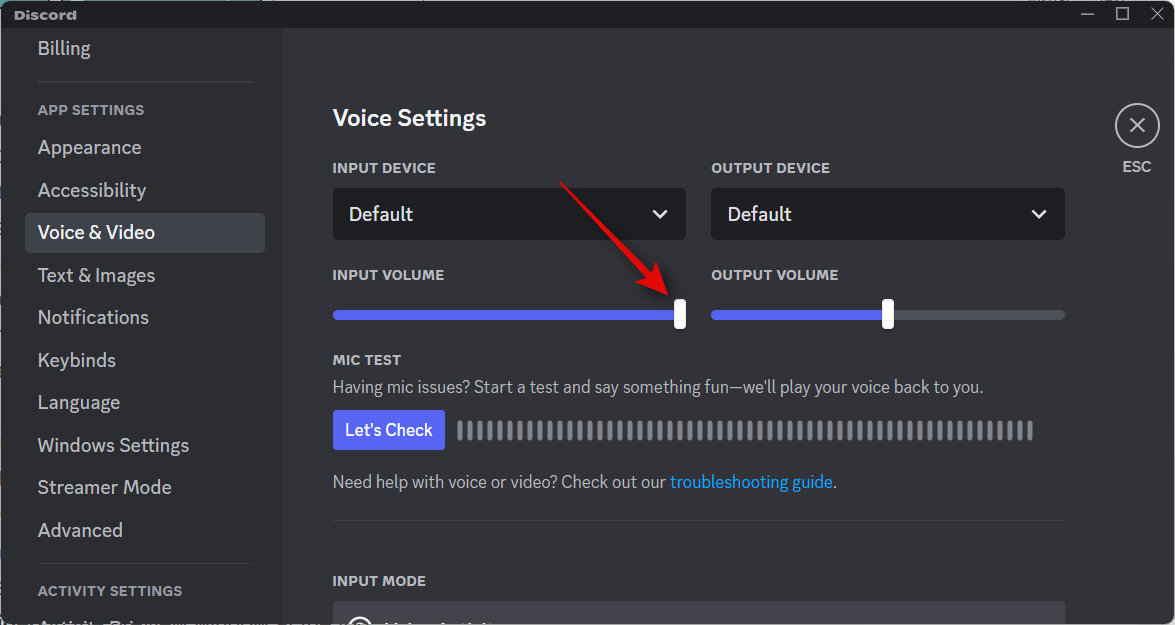Expand the Output Device dropdown
Viewport: 1175px width, 625px height.
pos(887,214)
